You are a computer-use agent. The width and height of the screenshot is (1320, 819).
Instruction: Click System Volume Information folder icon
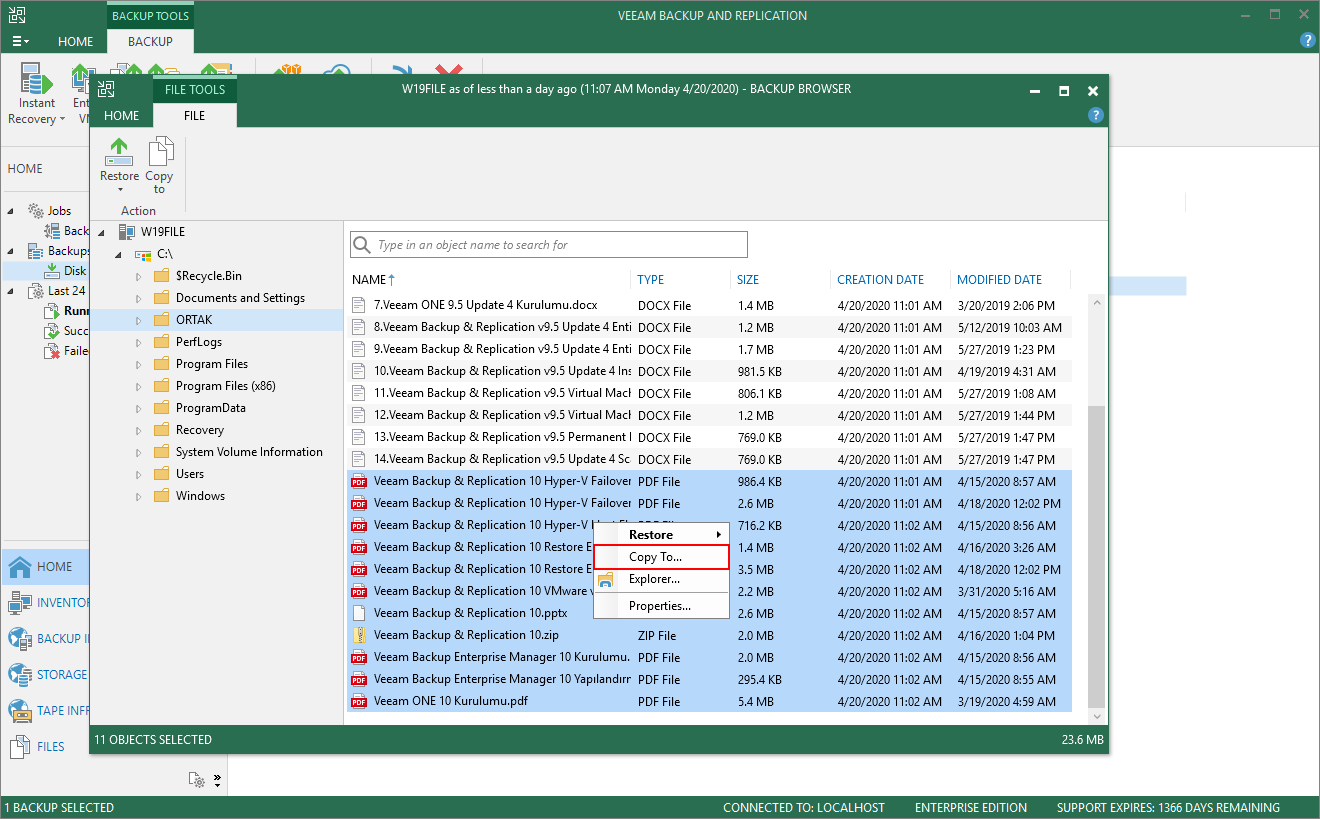pos(161,452)
